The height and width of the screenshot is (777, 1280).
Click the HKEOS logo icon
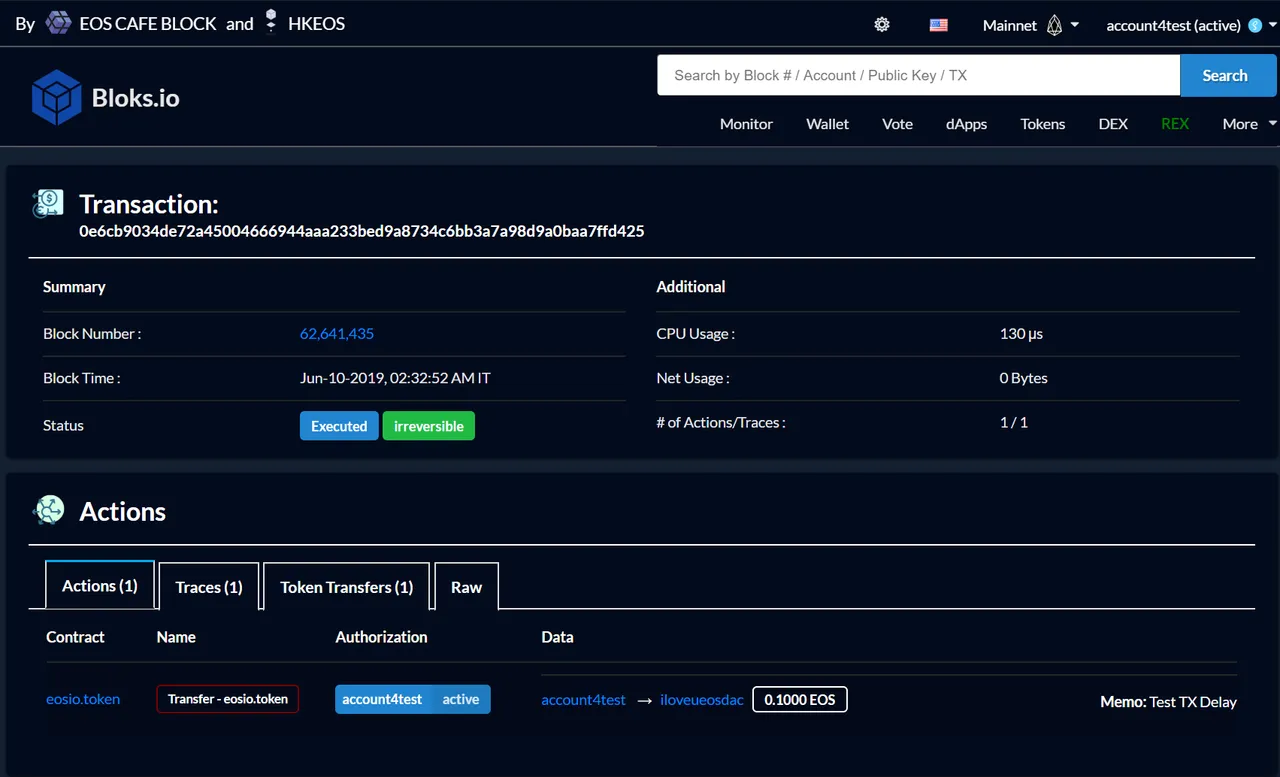271,22
